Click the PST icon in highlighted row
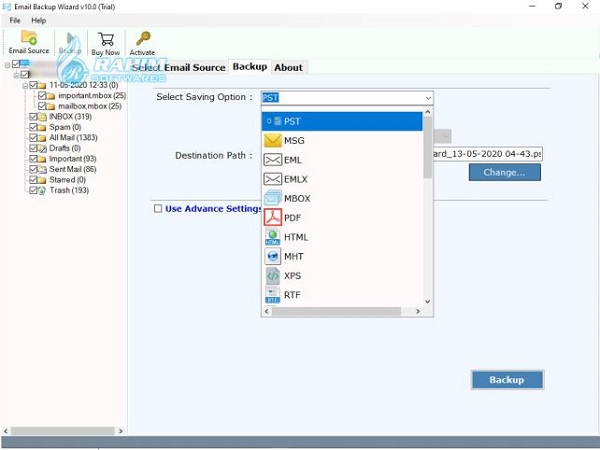 [x=278, y=121]
